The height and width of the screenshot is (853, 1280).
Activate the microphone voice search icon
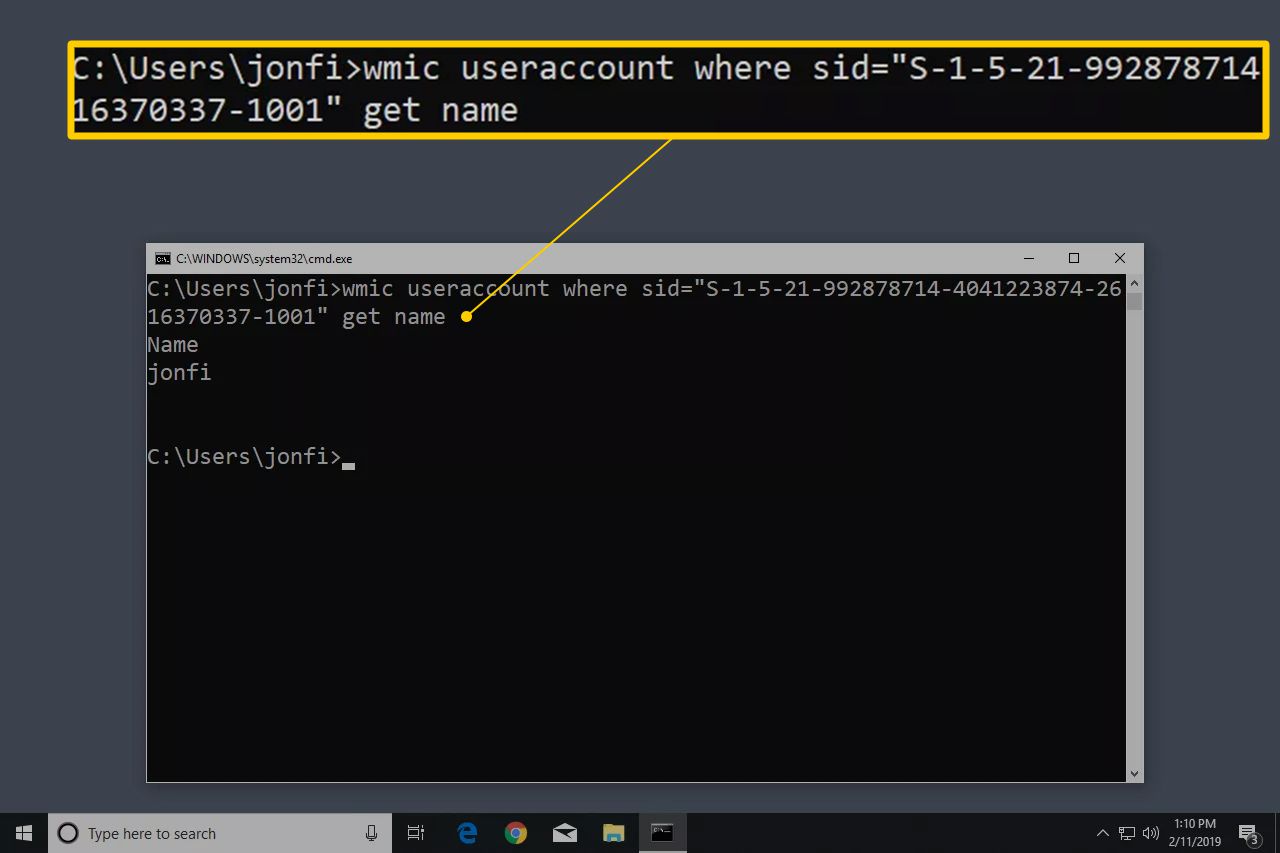[x=372, y=833]
